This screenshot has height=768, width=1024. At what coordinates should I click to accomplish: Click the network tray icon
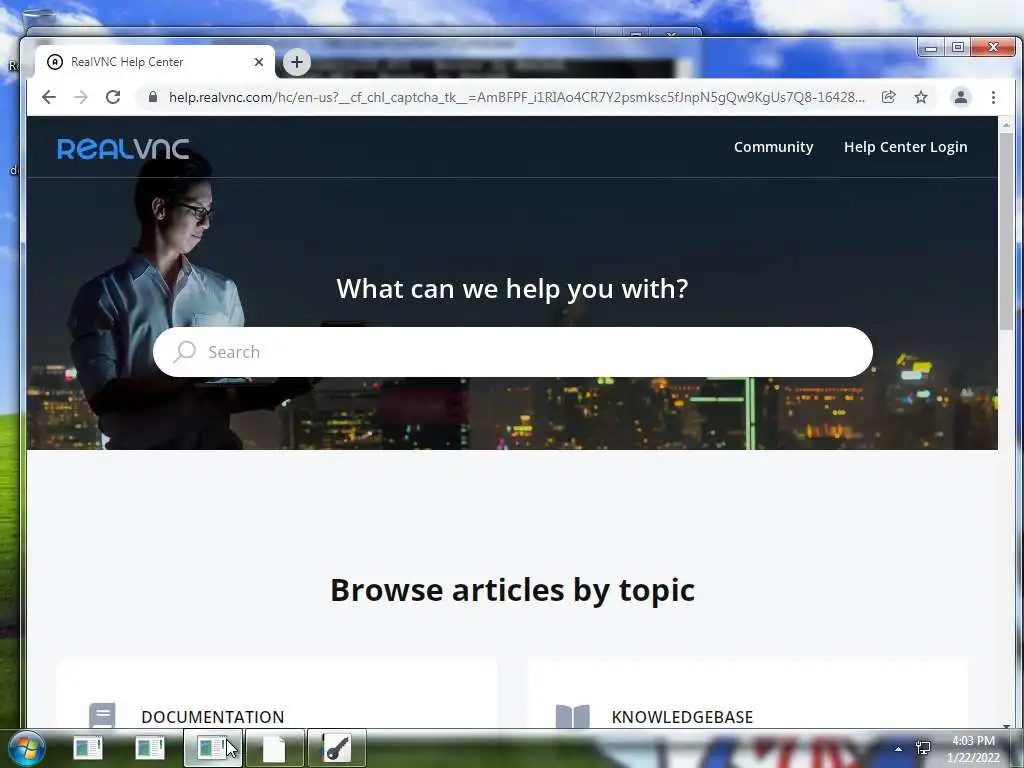click(923, 748)
